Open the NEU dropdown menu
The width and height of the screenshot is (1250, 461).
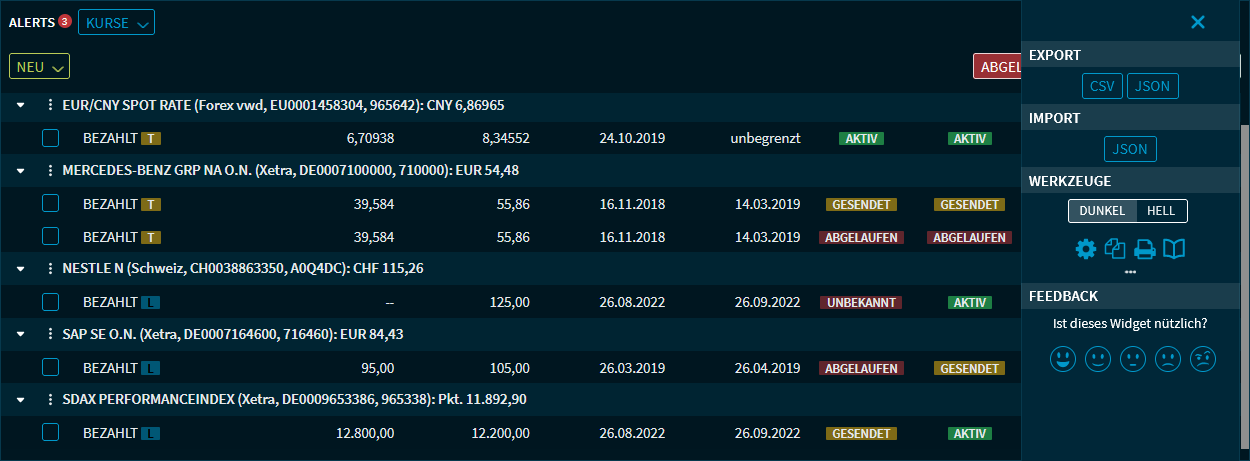tap(39, 67)
